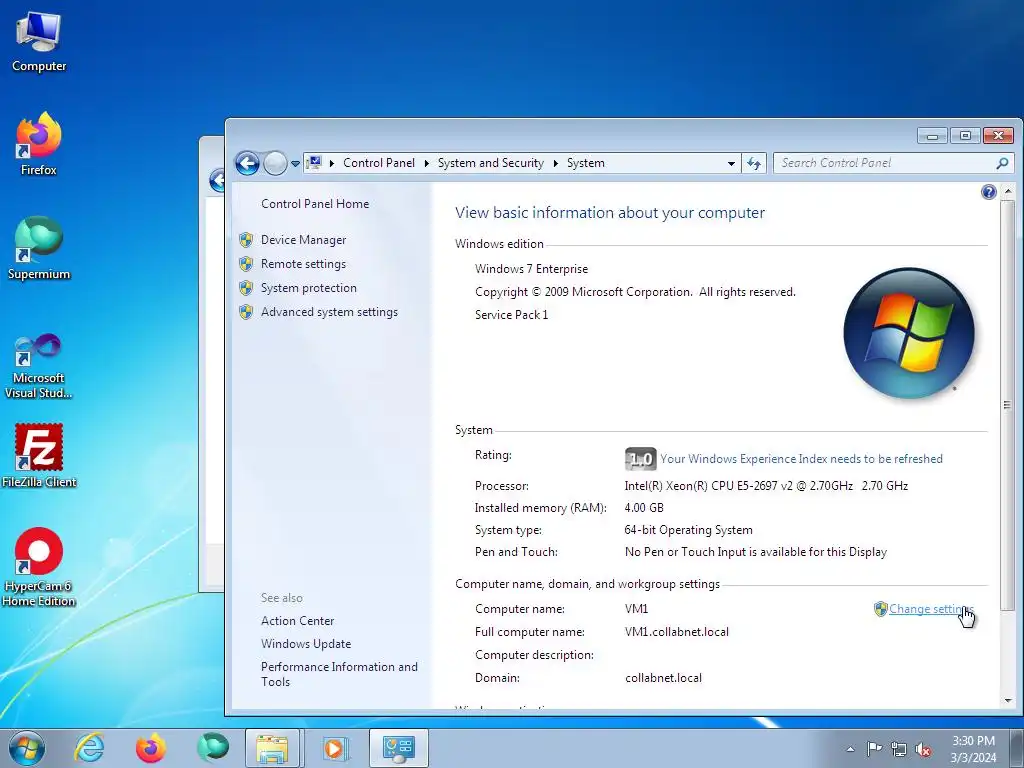Expand arrow before Control Panel breadcrumb
The width and height of the screenshot is (1024, 768).
tap(332, 163)
